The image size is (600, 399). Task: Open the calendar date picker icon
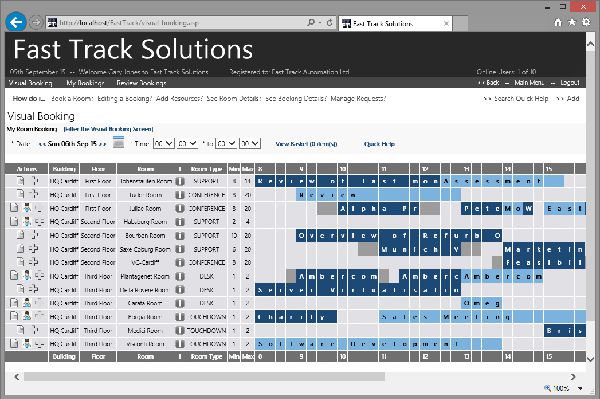[x=119, y=142]
